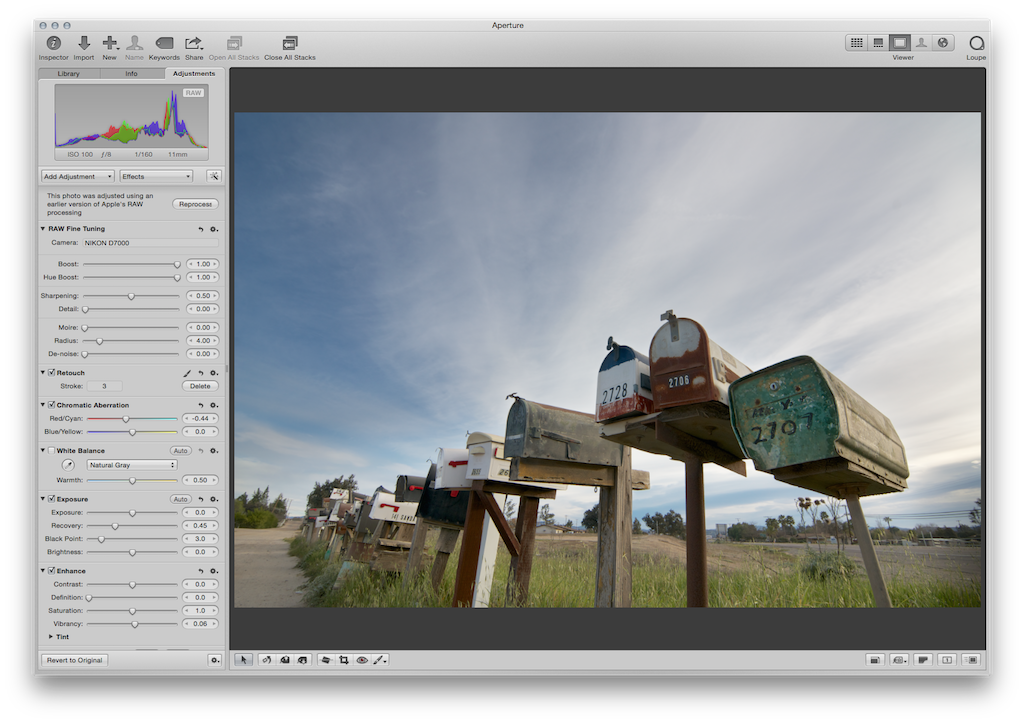
Task: Collapse the RAW Fine Tuning section
Action: pyautogui.click(x=43, y=229)
